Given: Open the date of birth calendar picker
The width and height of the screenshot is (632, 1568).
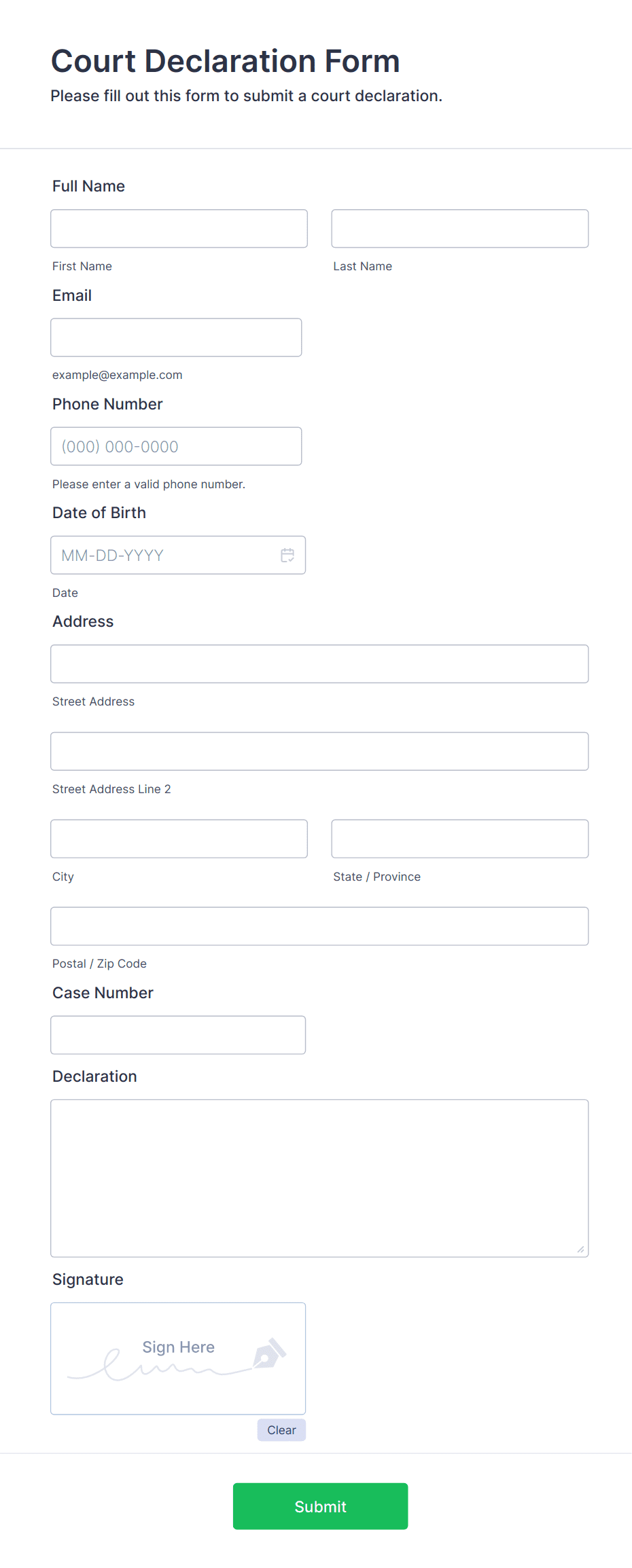Looking at the screenshot, I should tap(287, 555).
